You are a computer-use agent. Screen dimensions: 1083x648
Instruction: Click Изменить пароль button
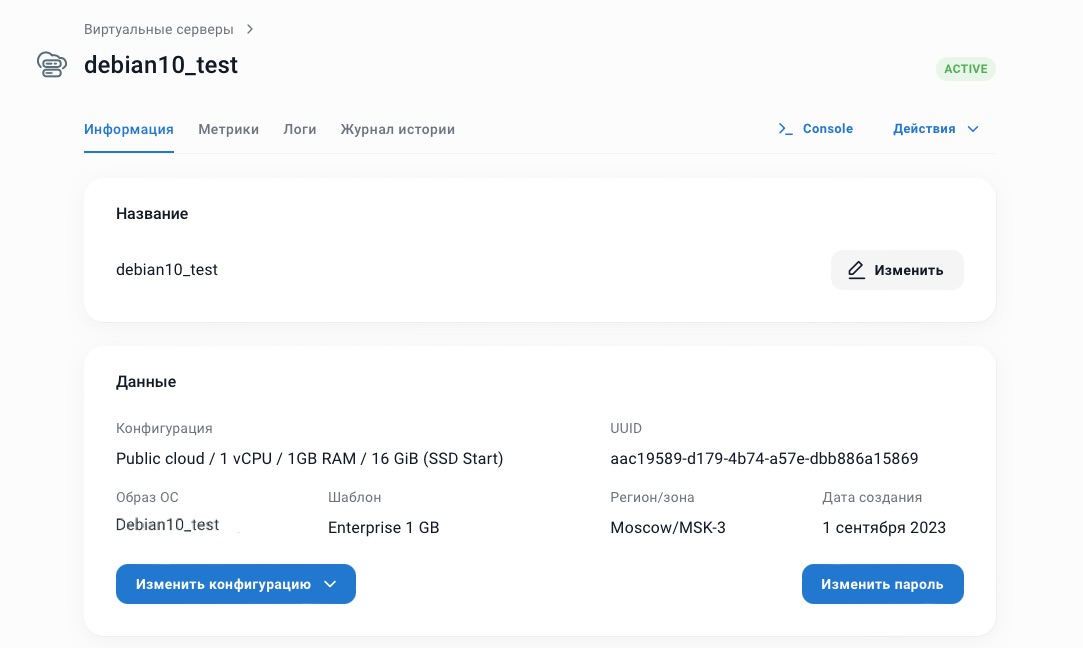tap(882, 584)
